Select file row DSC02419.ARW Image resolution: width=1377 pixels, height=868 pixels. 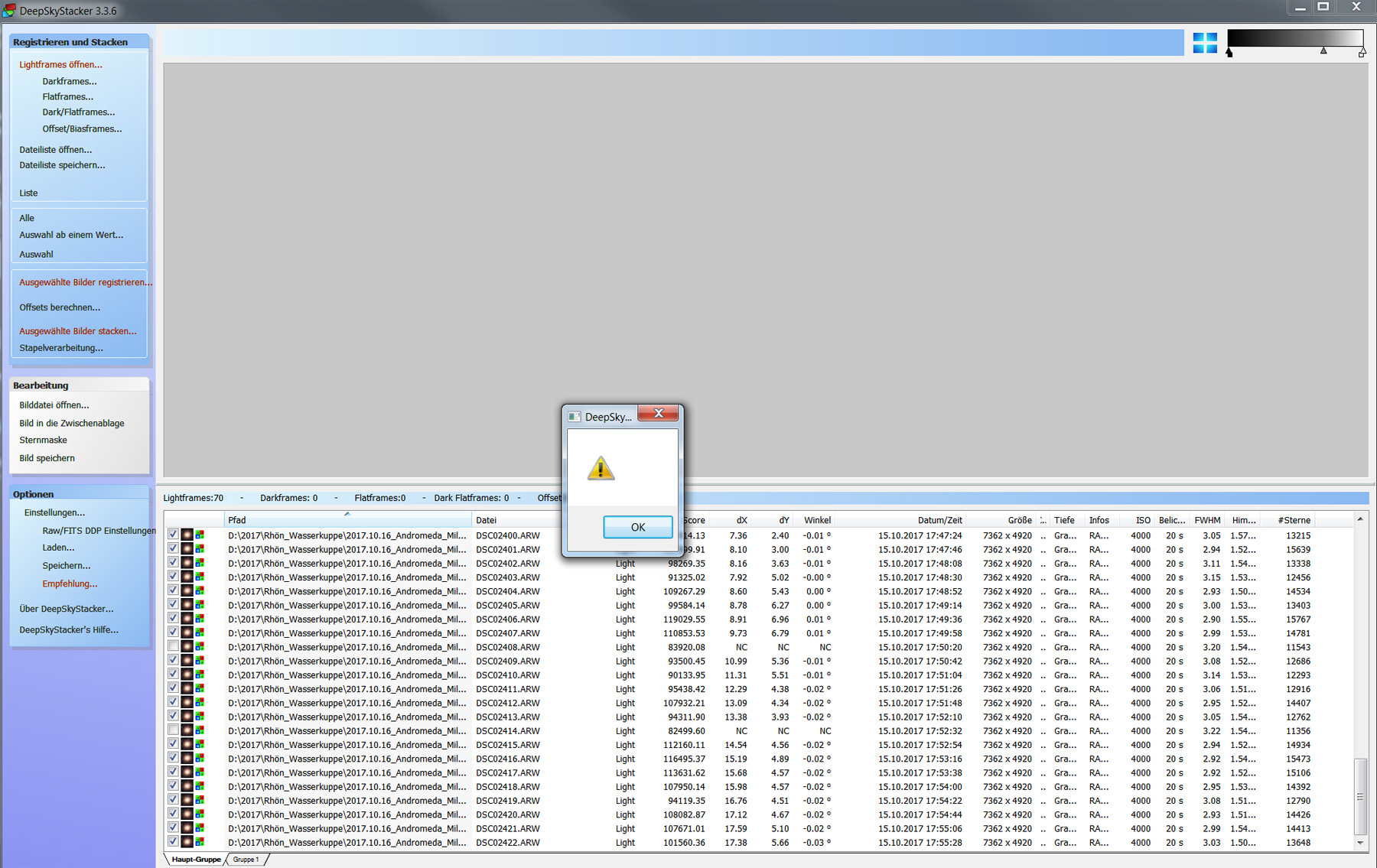759,801
